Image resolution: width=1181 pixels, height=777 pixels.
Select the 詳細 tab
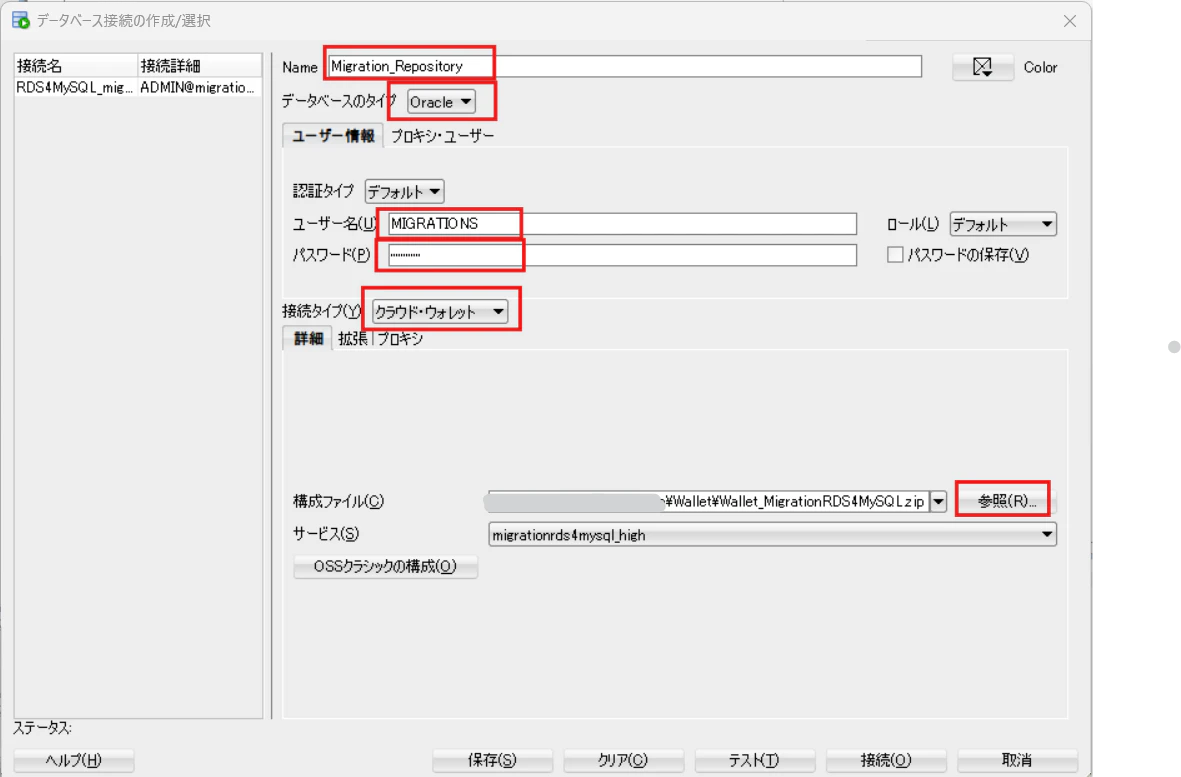click(308, 339)
